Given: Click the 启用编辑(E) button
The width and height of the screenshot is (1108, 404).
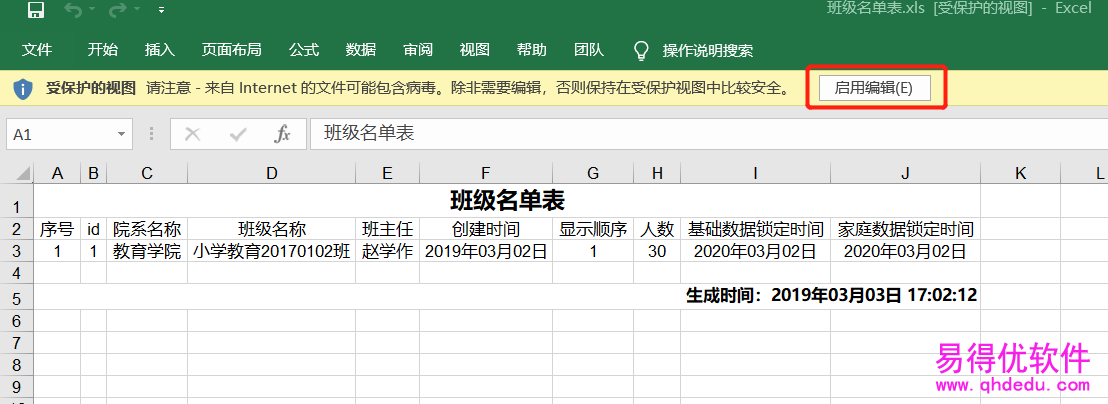Looking at the screenshot, I should click(874, 88).
